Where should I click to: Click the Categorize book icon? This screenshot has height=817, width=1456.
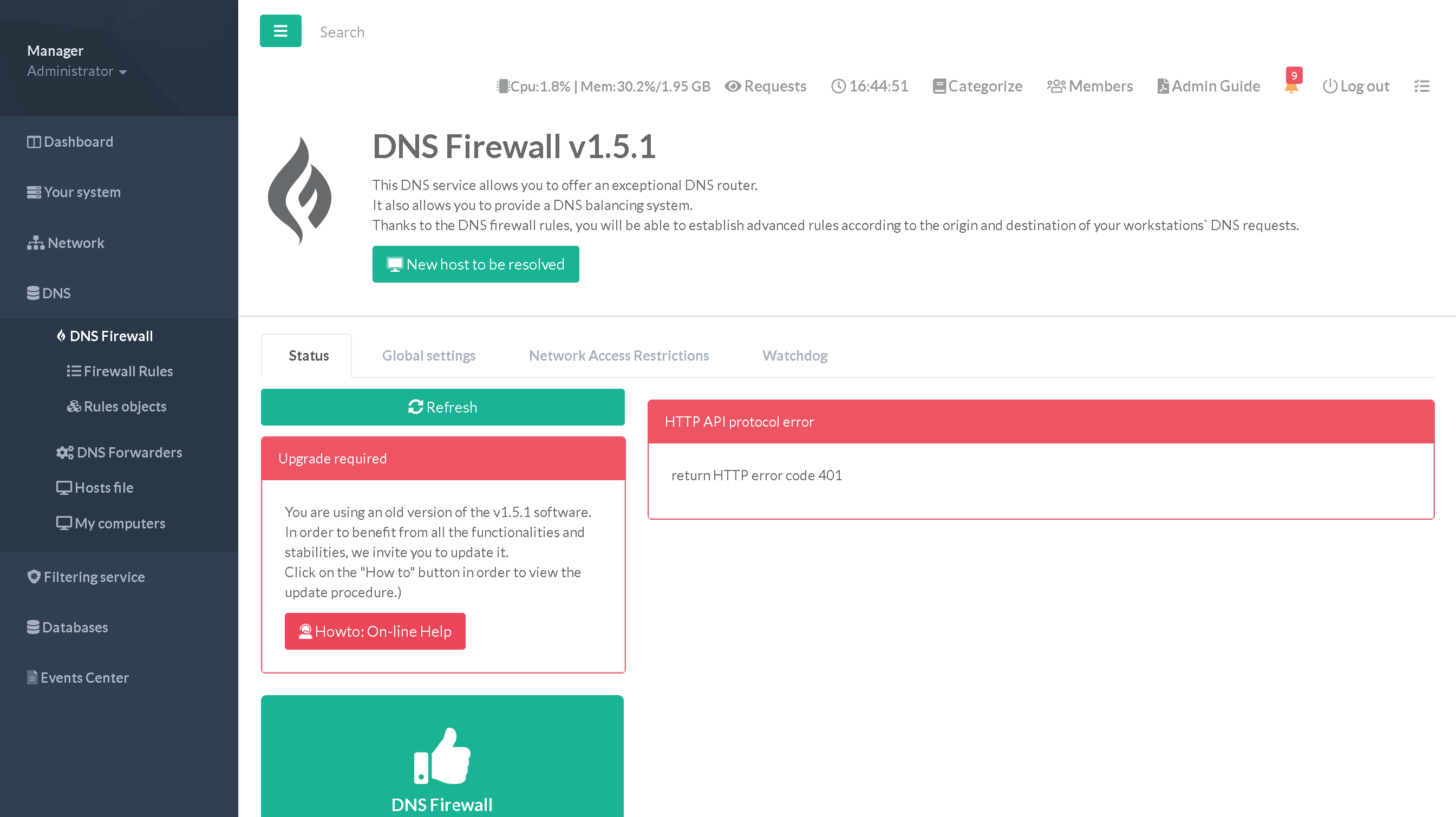(x=939, y=86)
